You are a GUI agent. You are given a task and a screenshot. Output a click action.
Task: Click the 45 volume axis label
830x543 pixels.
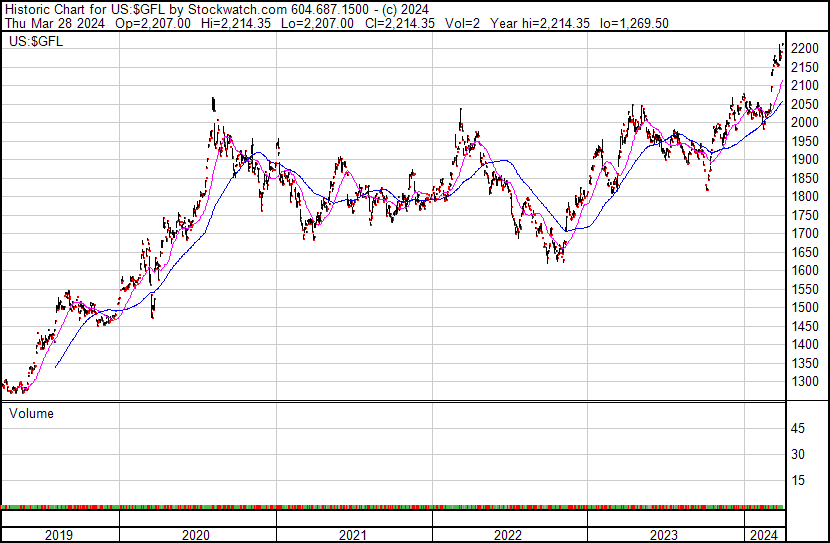coord(799,428)
